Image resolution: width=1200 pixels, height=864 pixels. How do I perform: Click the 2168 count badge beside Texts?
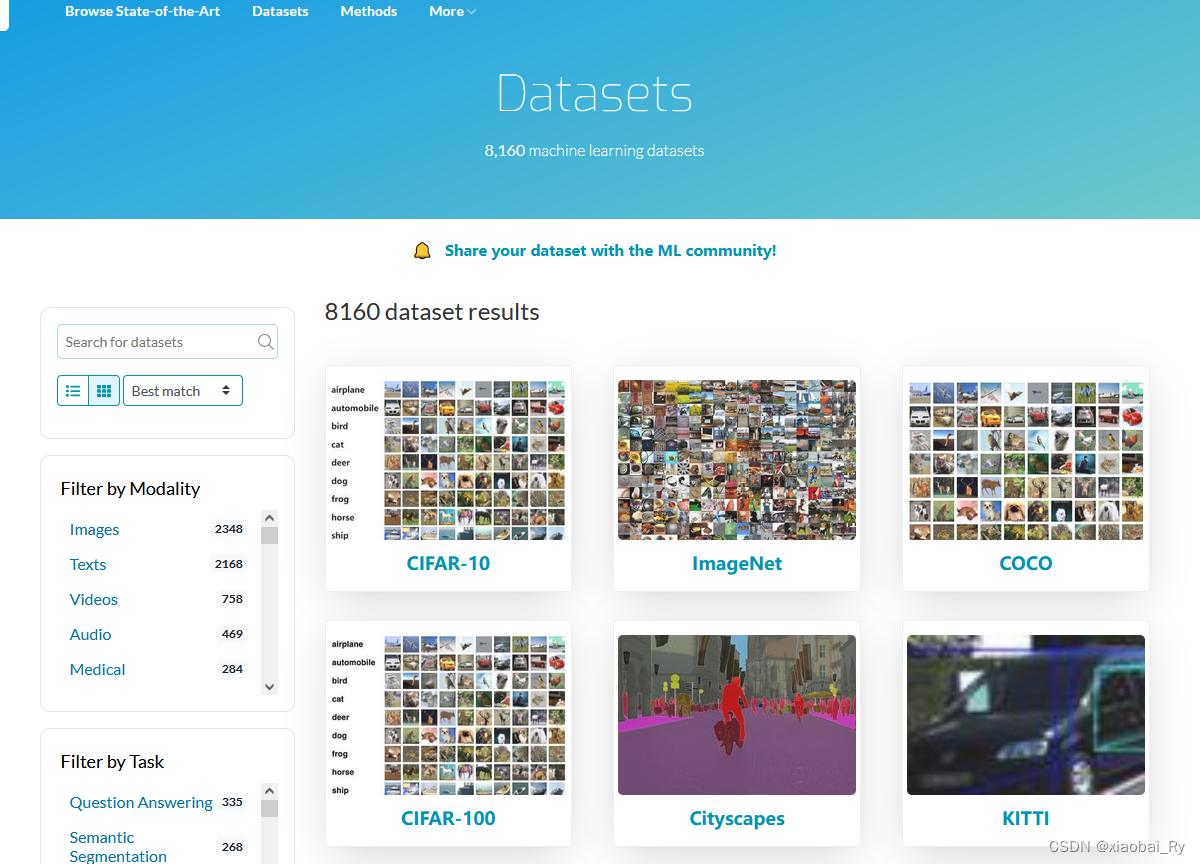(x=229, y=564)
